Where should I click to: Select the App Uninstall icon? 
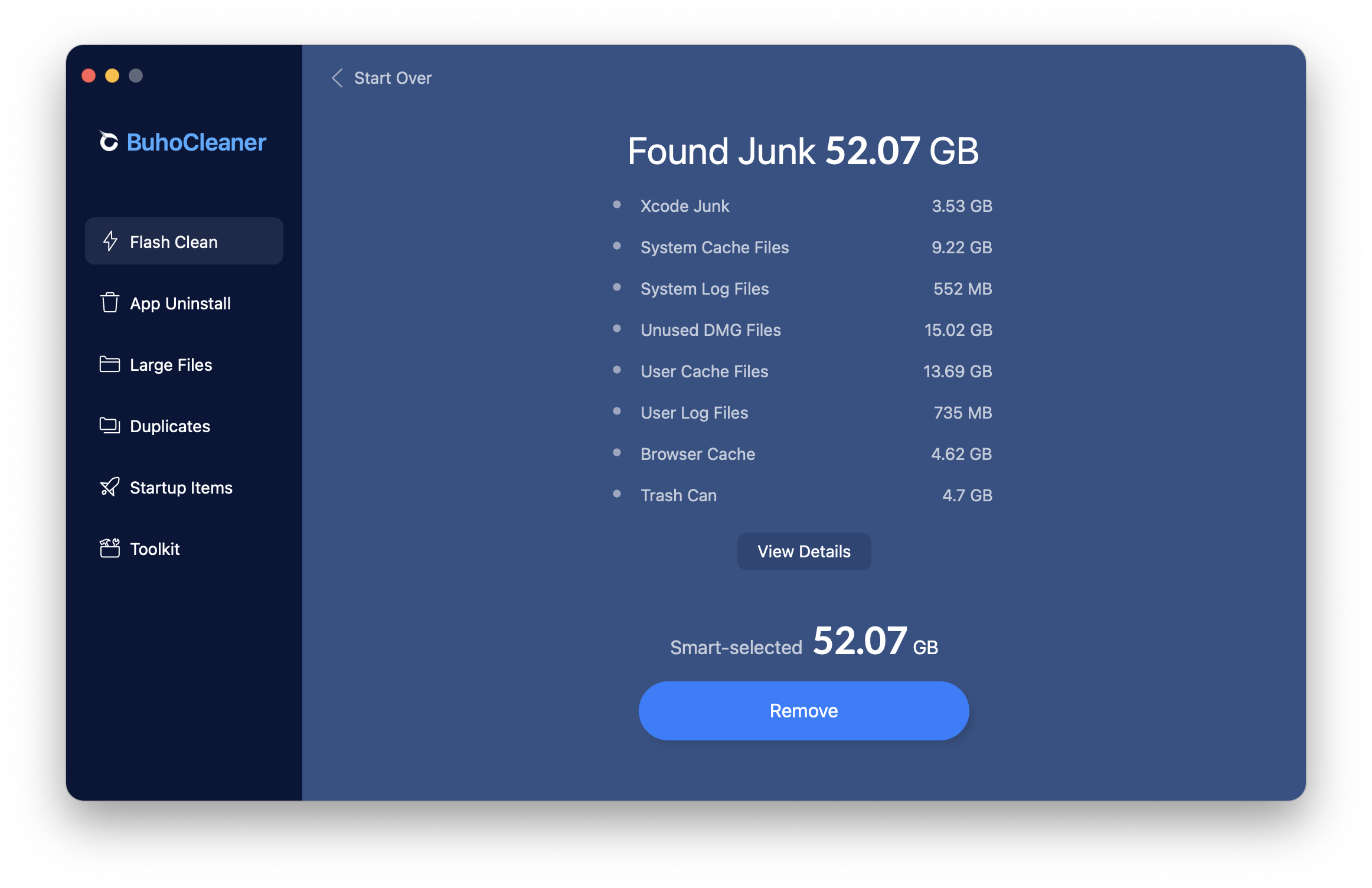(x=109, y=302)
